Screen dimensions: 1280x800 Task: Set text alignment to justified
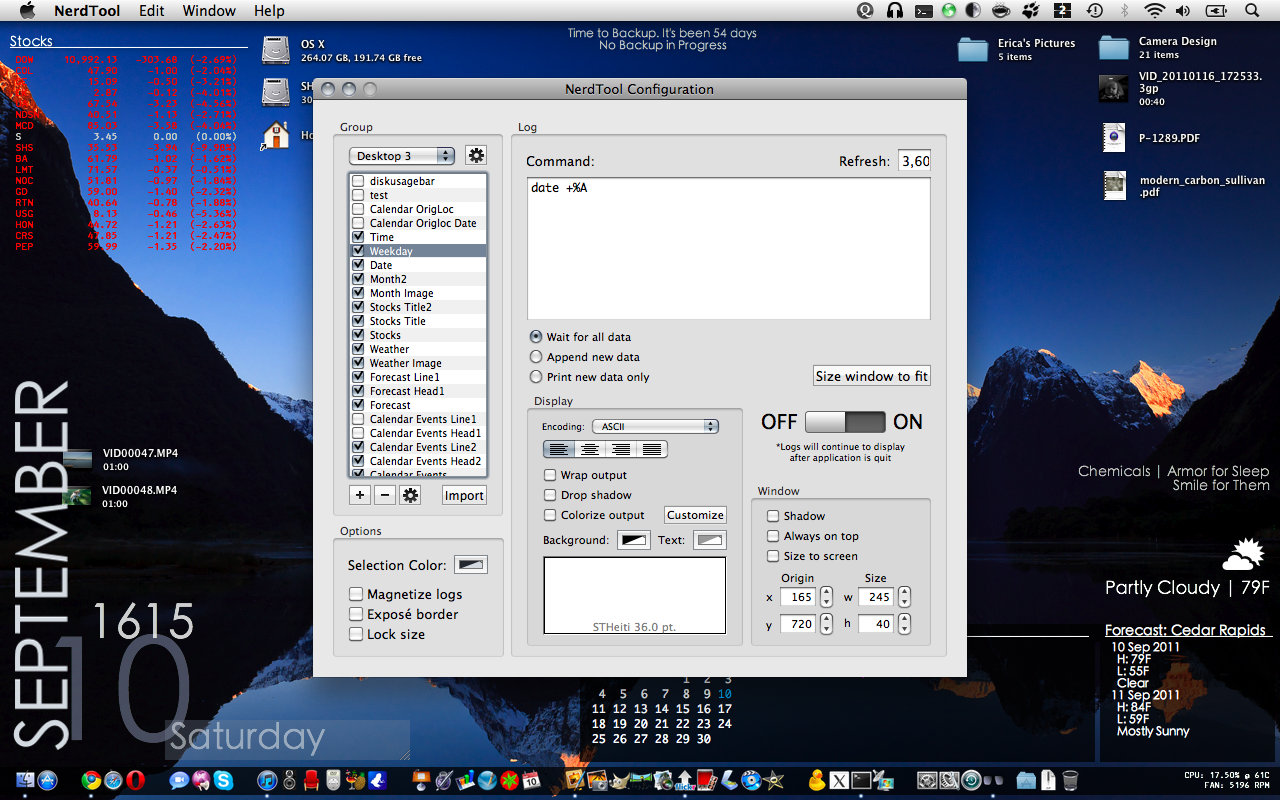(653, 450)
